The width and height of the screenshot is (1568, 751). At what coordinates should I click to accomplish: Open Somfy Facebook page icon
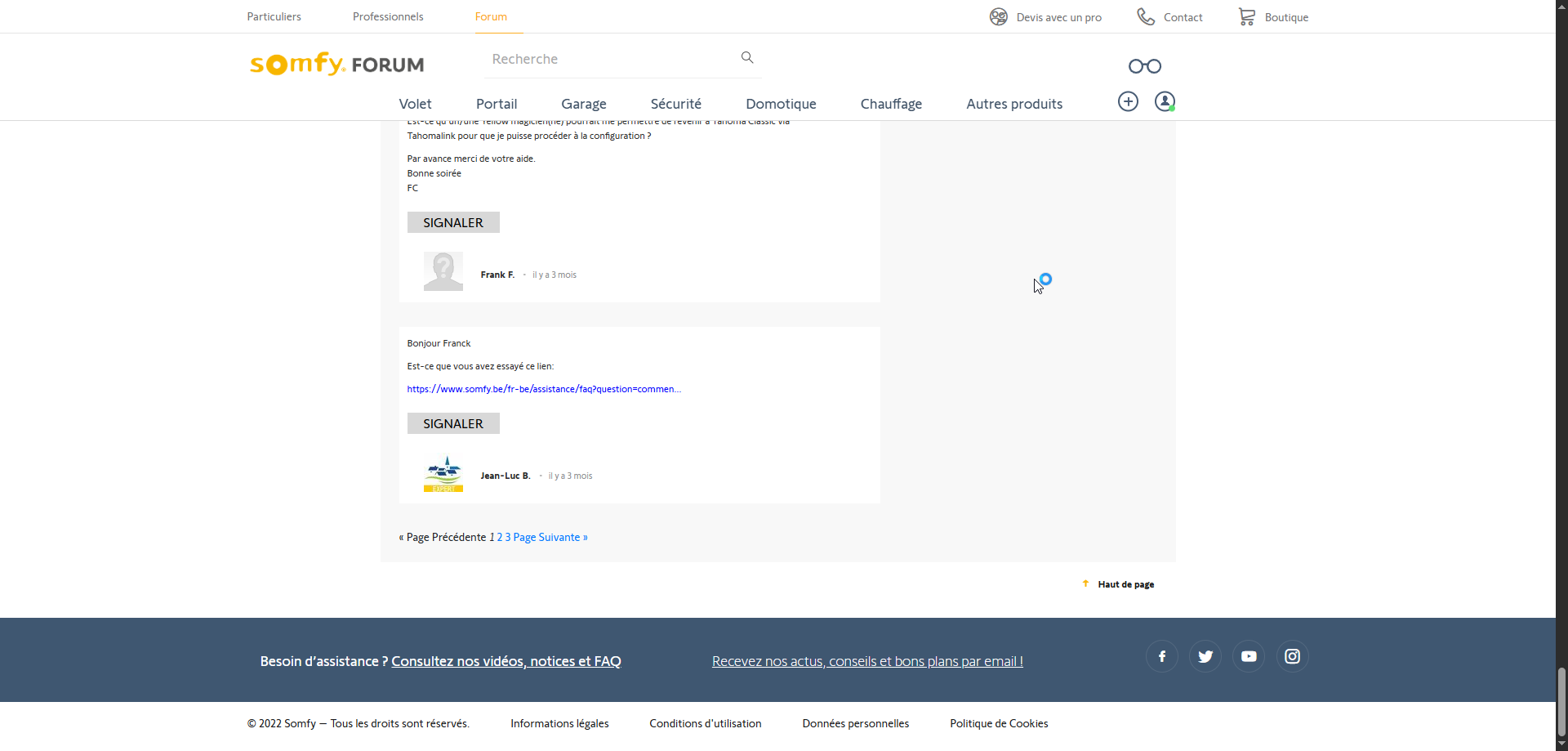(x=1161, y=656)
